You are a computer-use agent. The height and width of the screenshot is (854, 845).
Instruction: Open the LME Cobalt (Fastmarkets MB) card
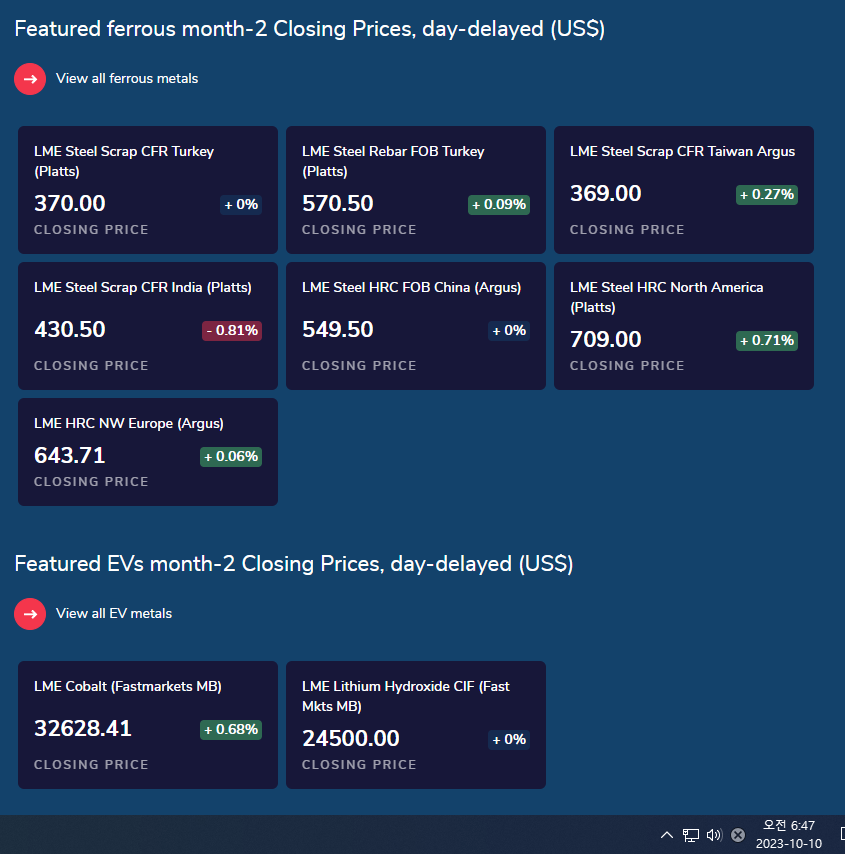148,725
